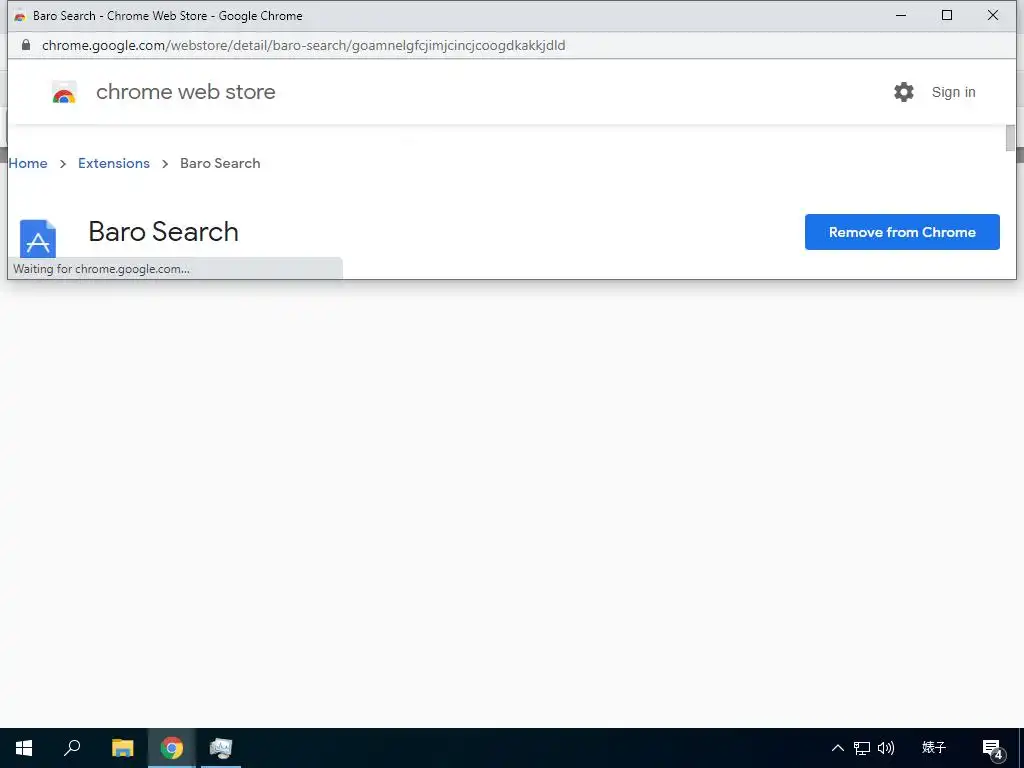This screenshot has height=768, width=1024.
Task: View site info via the lock icon
Action: (x=26, y=45)
